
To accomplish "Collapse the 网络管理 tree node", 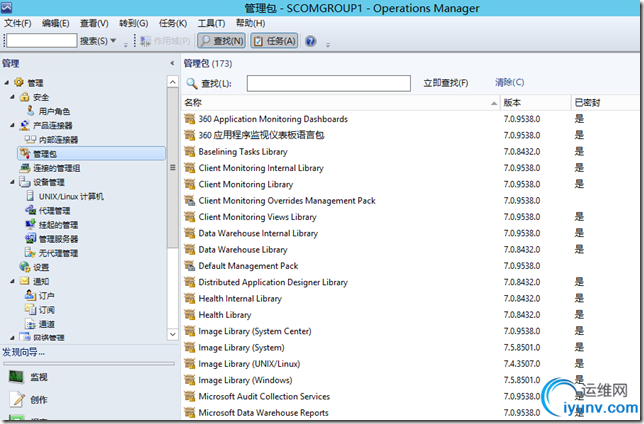I will pos(12,337).
